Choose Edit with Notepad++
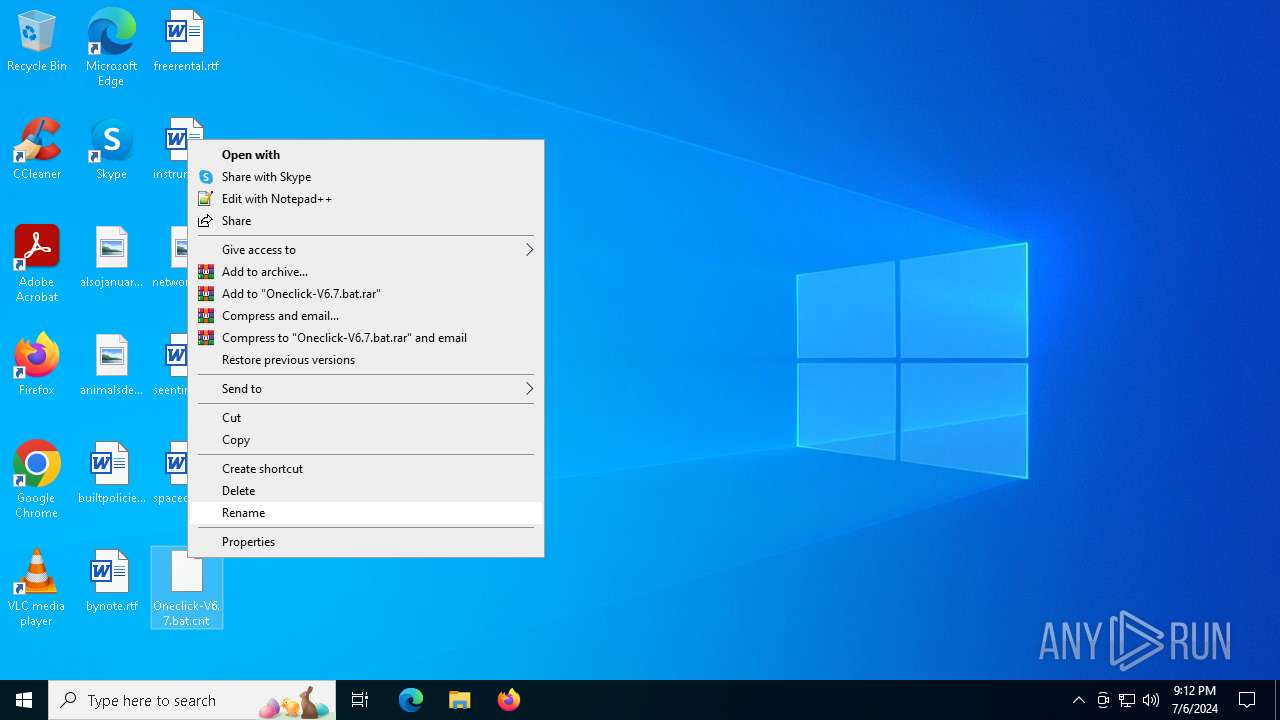 [x=366, y=199]
